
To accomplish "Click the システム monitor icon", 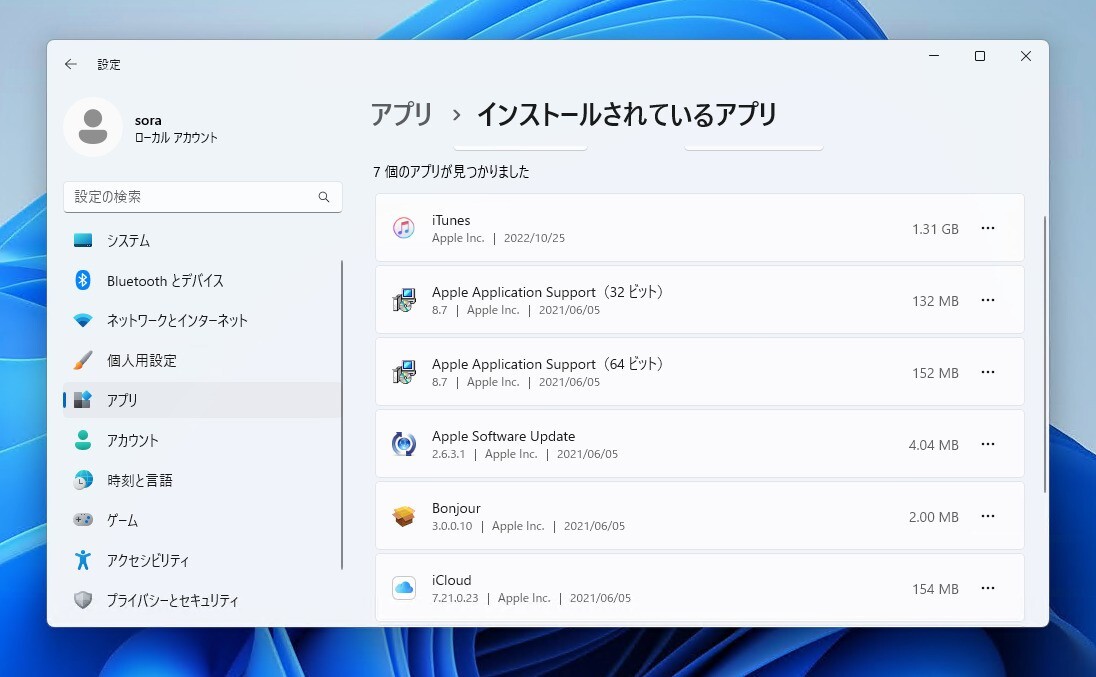I will 83,240.
